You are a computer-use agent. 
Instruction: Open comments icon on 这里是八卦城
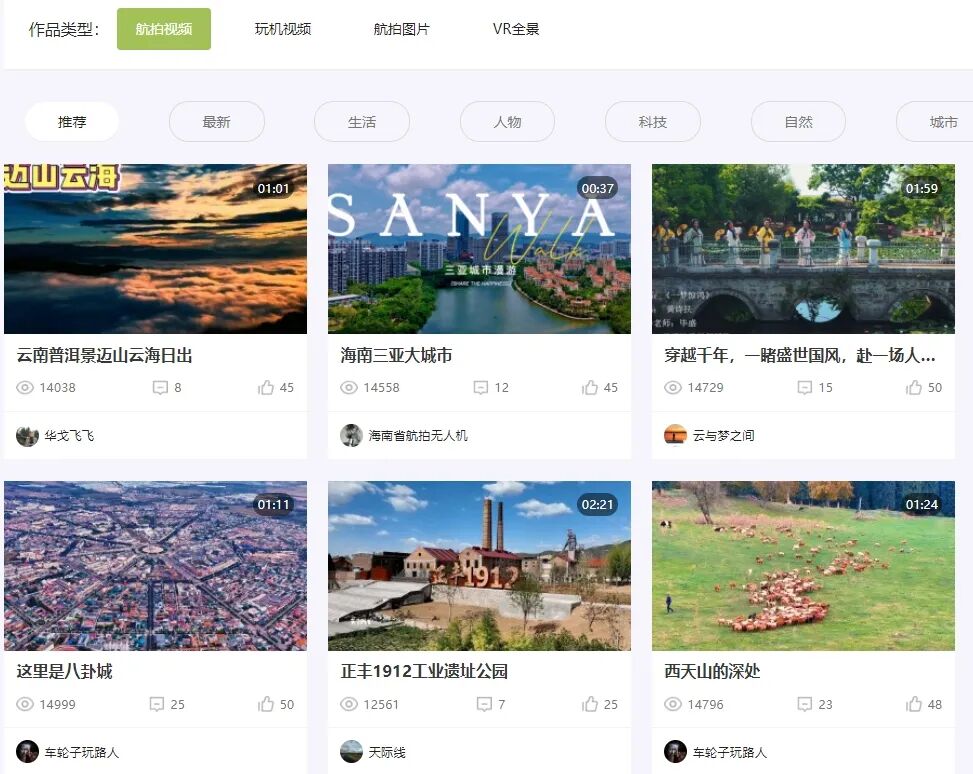(x=157, y=704)
